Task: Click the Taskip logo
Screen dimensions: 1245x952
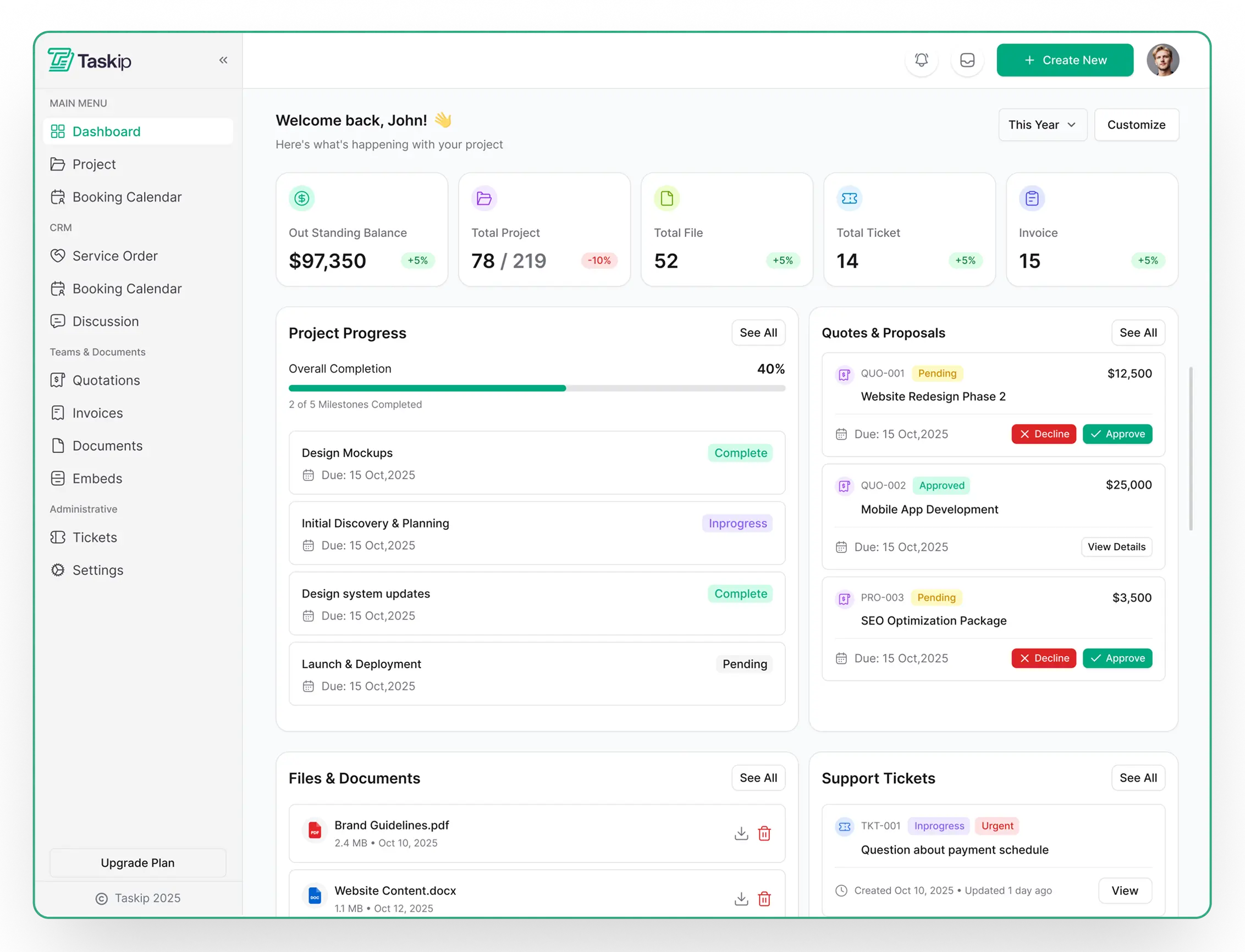Action: coord(90,60)
